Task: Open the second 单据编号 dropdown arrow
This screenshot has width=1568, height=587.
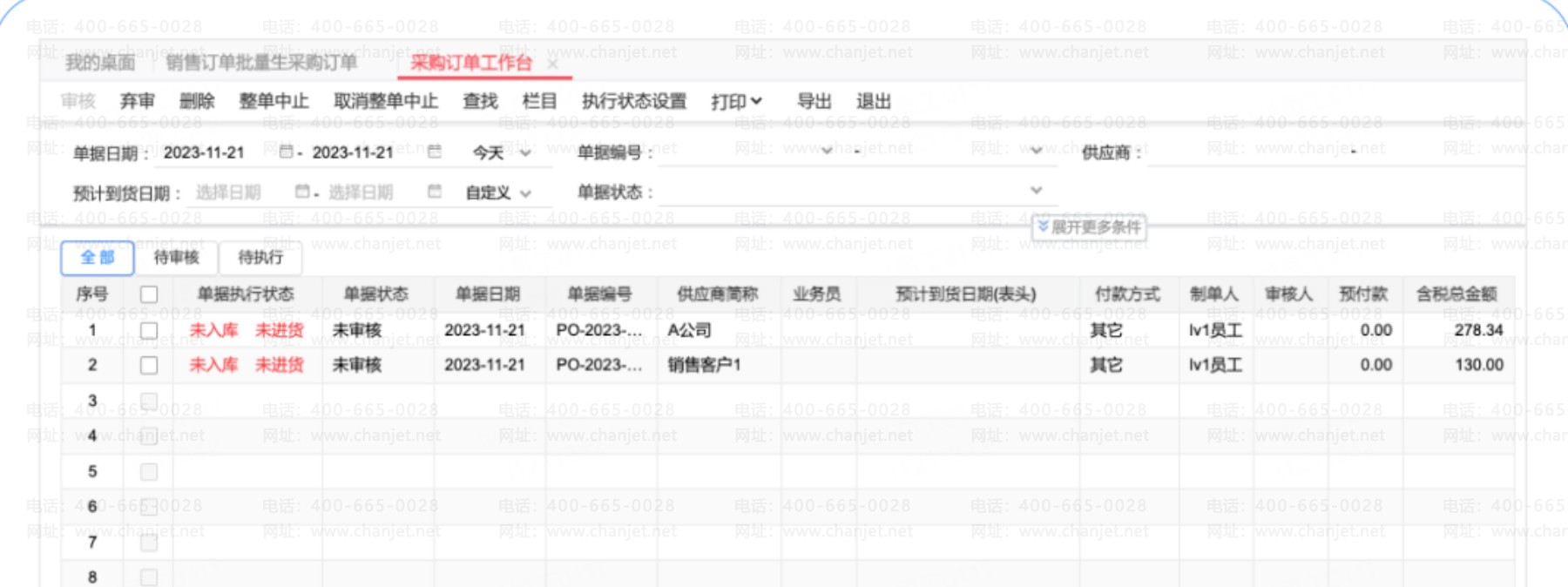Action: tap(1036, 151)
